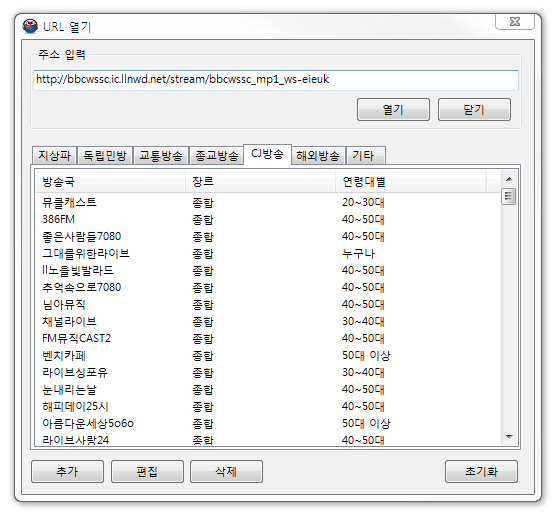Click 종합 genre in the 386FM row
This screenshot has width=559, height=524.
[203, 220]
